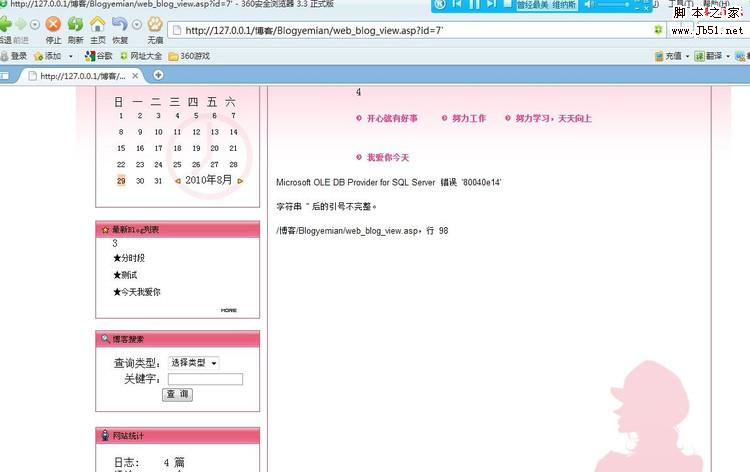Play previous track in music player
This screenshot has height=472, width=750.
tap(456, 4)
